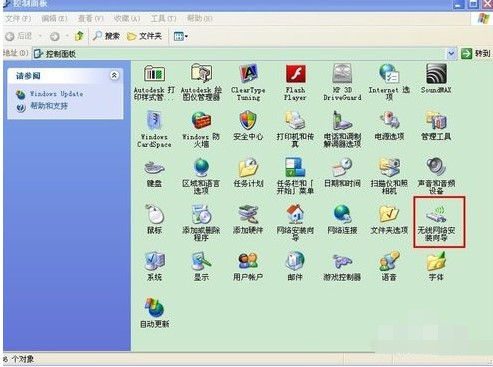Viewport: 493px width, 367px height.
Task: Go up one folder level
Action: point(79,36)
